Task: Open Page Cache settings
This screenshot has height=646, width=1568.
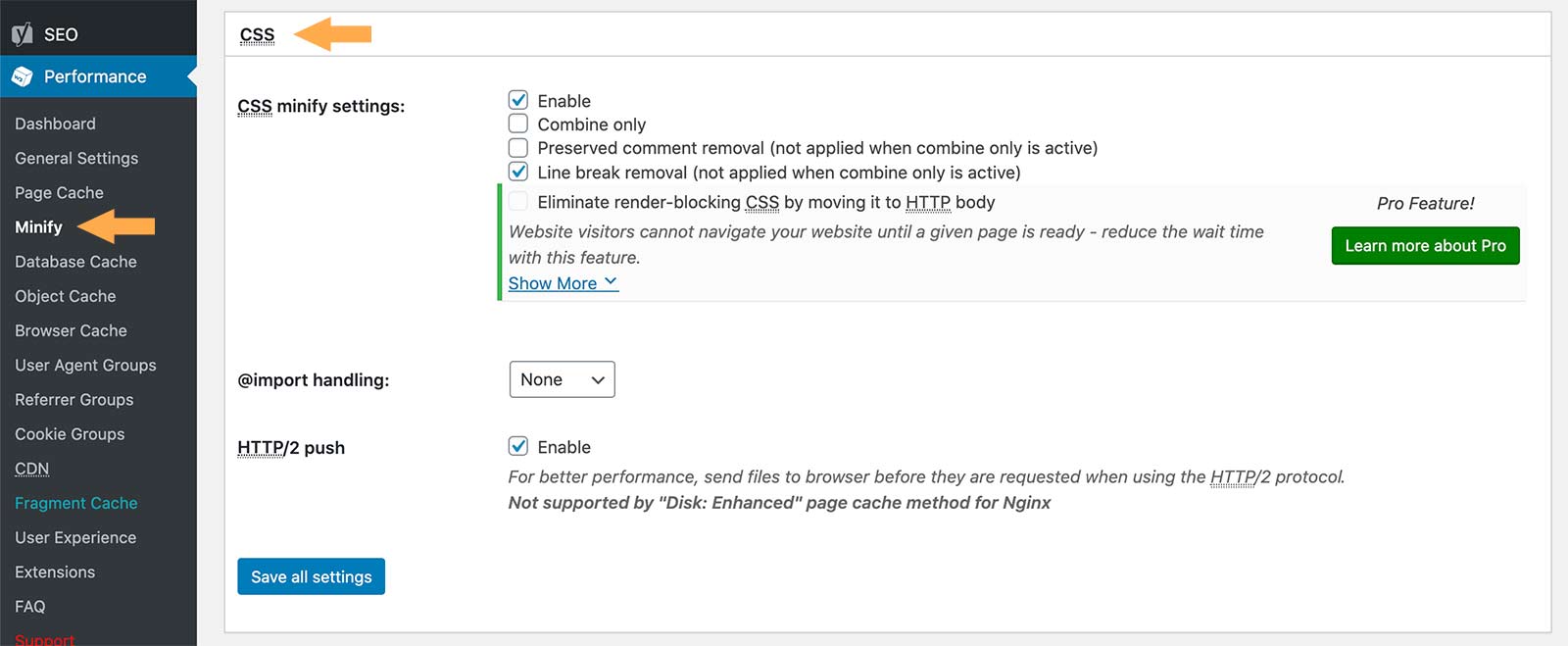Action: 59,192
